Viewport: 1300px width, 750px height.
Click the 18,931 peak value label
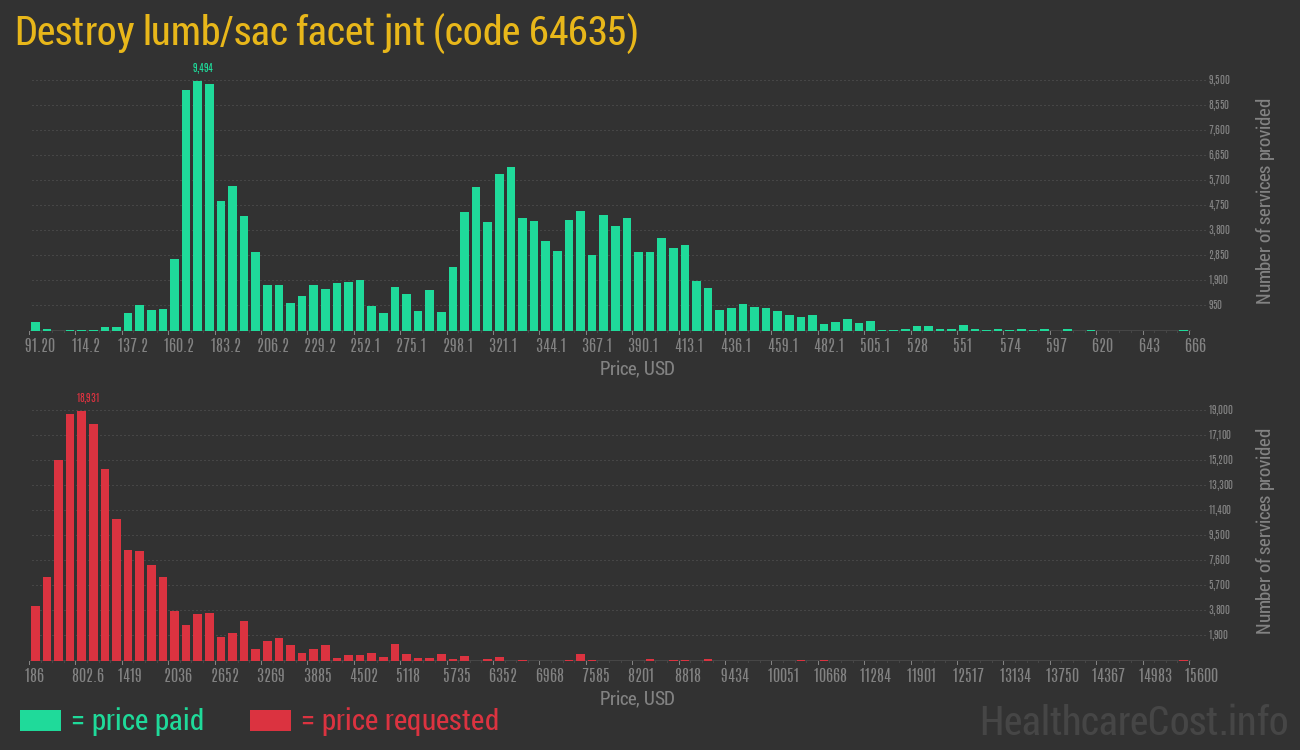(88, 398)
